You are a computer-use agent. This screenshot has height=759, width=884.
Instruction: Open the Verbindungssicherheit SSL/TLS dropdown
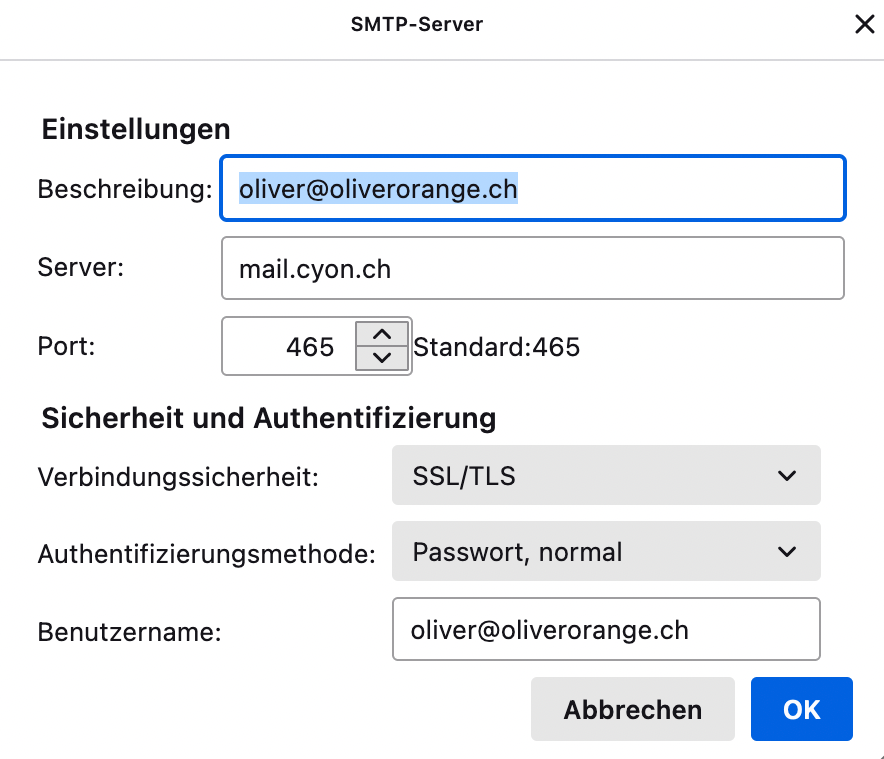click(606, 475)
